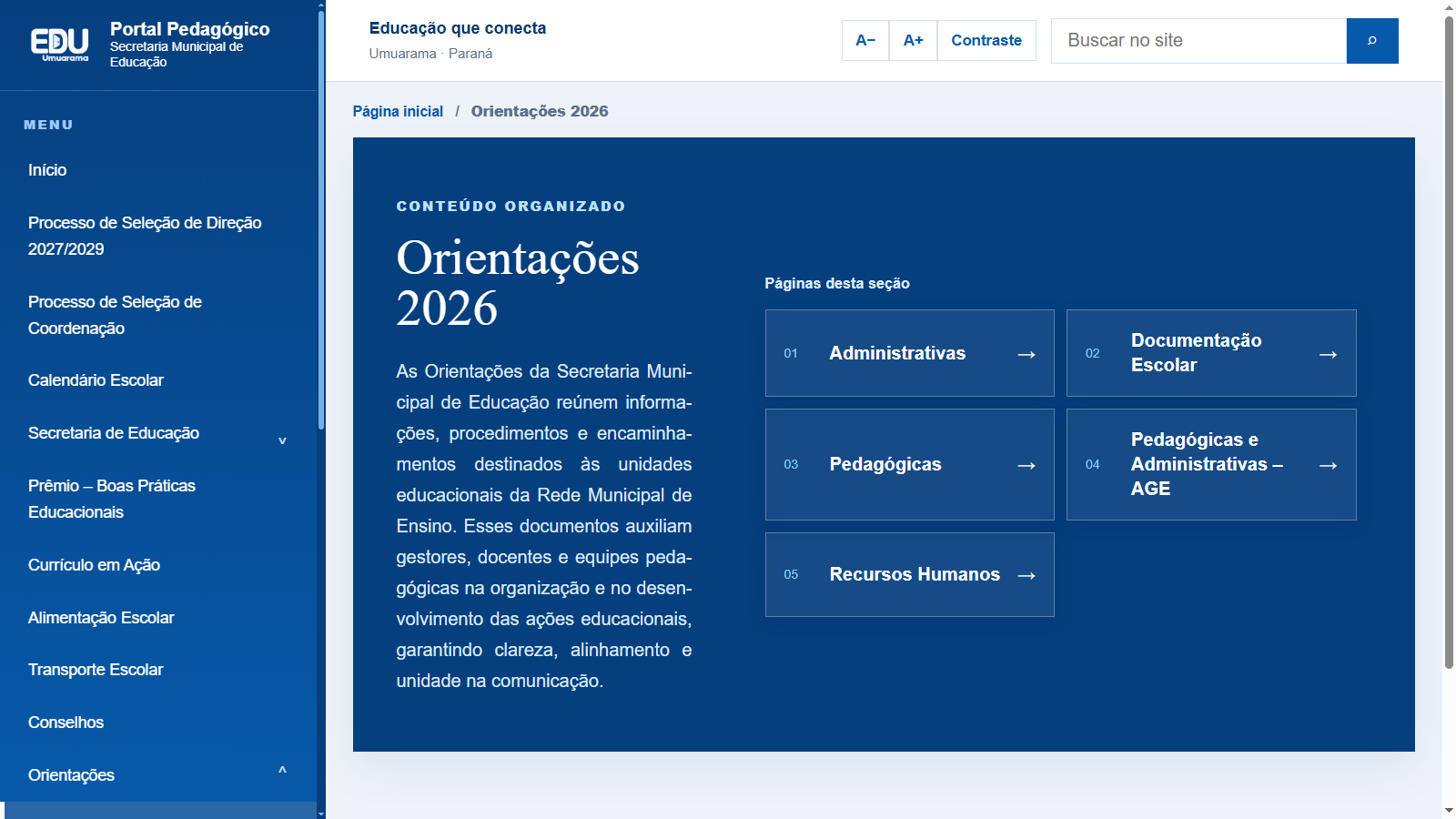Open the Documentação Escolar card

1211,353
